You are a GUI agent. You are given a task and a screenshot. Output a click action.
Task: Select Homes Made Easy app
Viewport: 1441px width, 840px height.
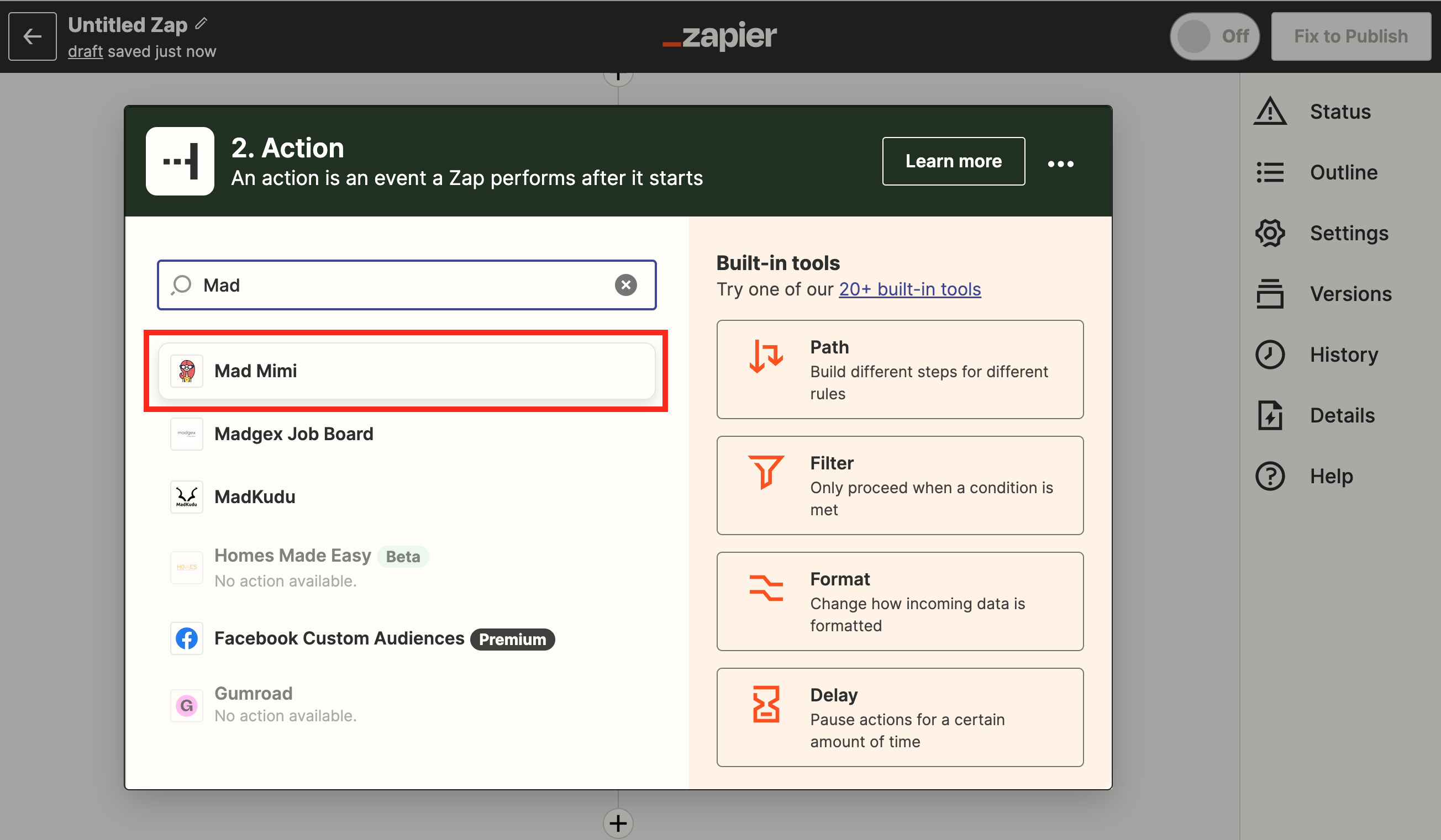pos(407,567)
